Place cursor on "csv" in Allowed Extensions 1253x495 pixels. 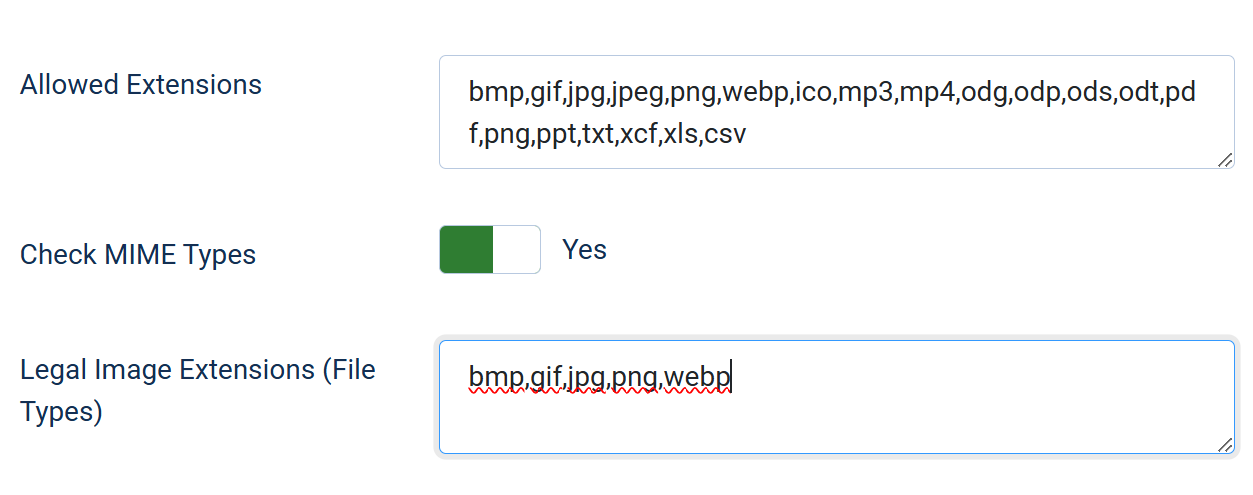(725, 133)
